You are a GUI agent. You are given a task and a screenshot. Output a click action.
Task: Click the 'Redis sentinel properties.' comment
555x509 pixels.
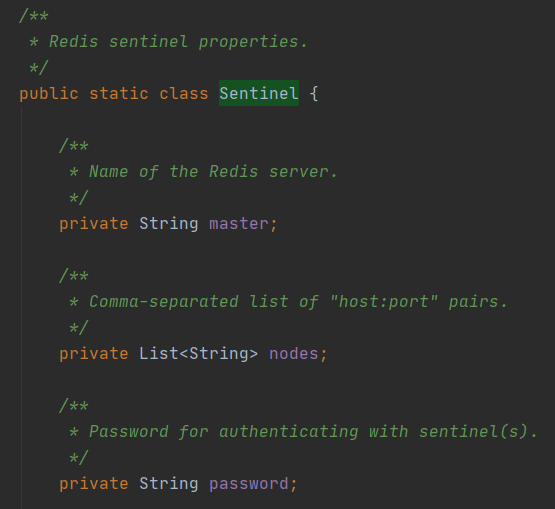(178, 42)
